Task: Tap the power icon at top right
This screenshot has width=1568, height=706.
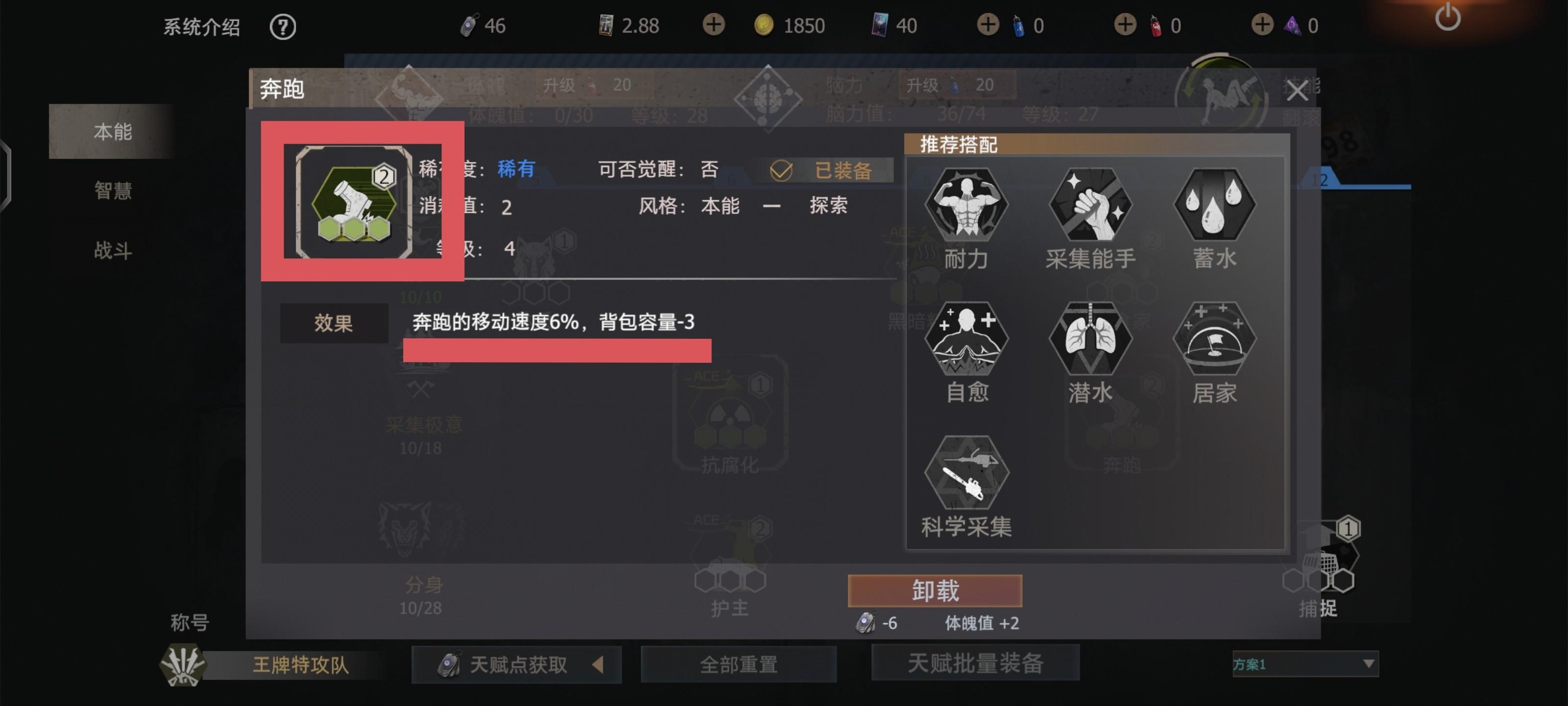Action: coord(1447,17)
